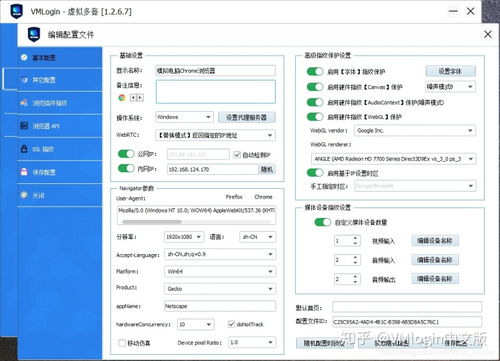
Task: Increase the audio input device count
Action: (x=355, y=257)
